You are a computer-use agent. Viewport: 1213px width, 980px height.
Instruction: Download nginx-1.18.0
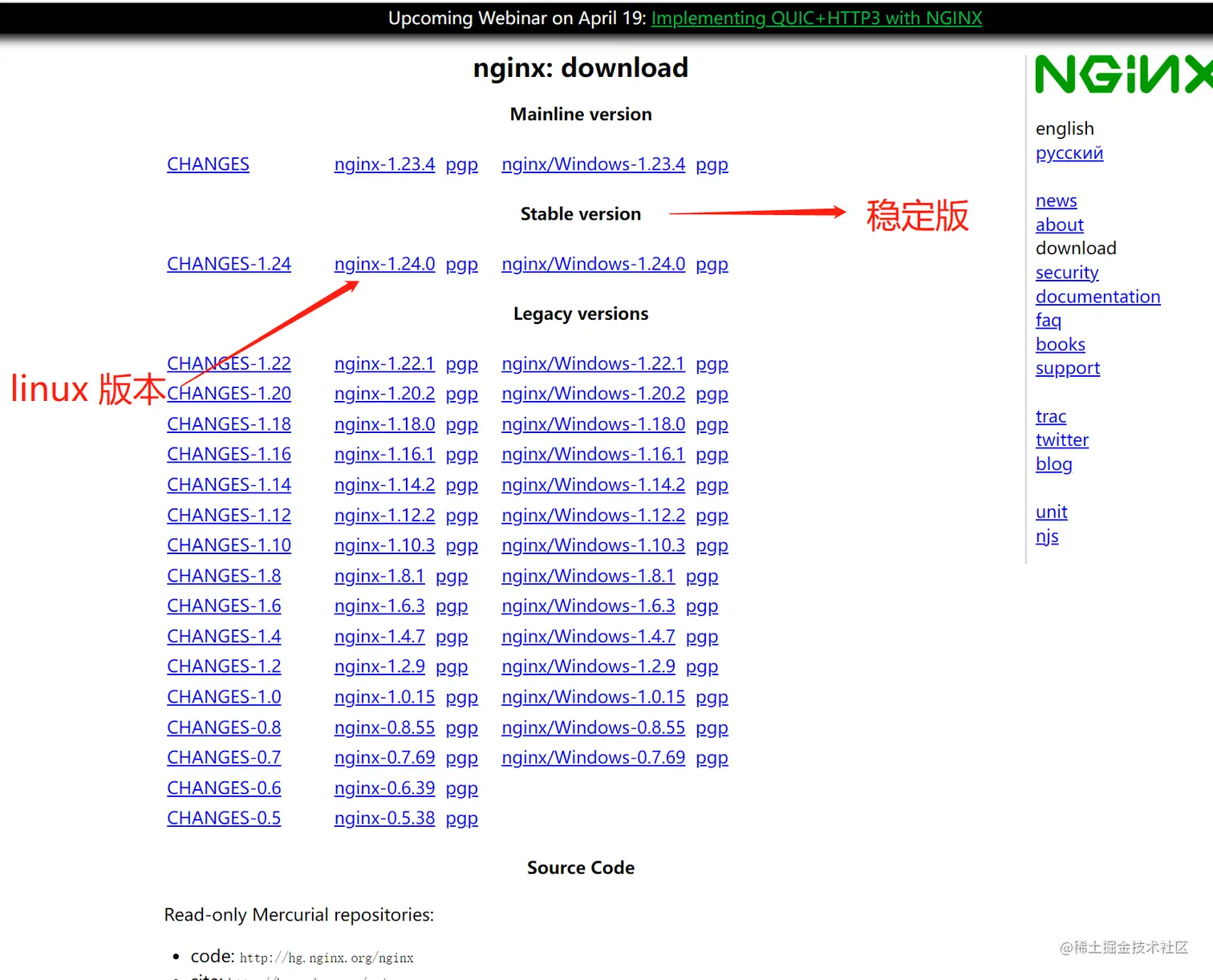384,424
